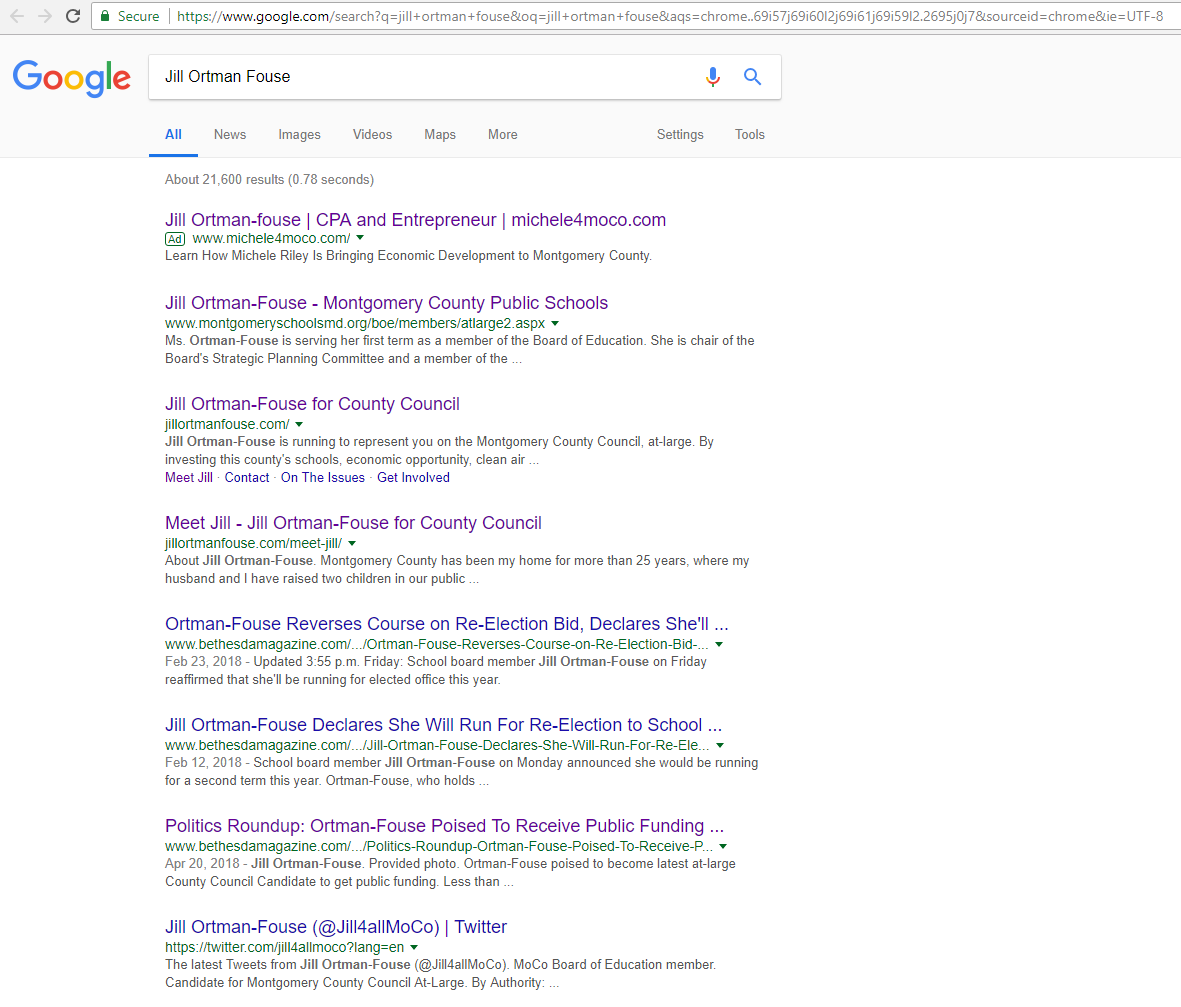Open the Get Involved sitelink
Image resolution: width=1181 pixels, height=1007 pixels.
coord(413,478)
